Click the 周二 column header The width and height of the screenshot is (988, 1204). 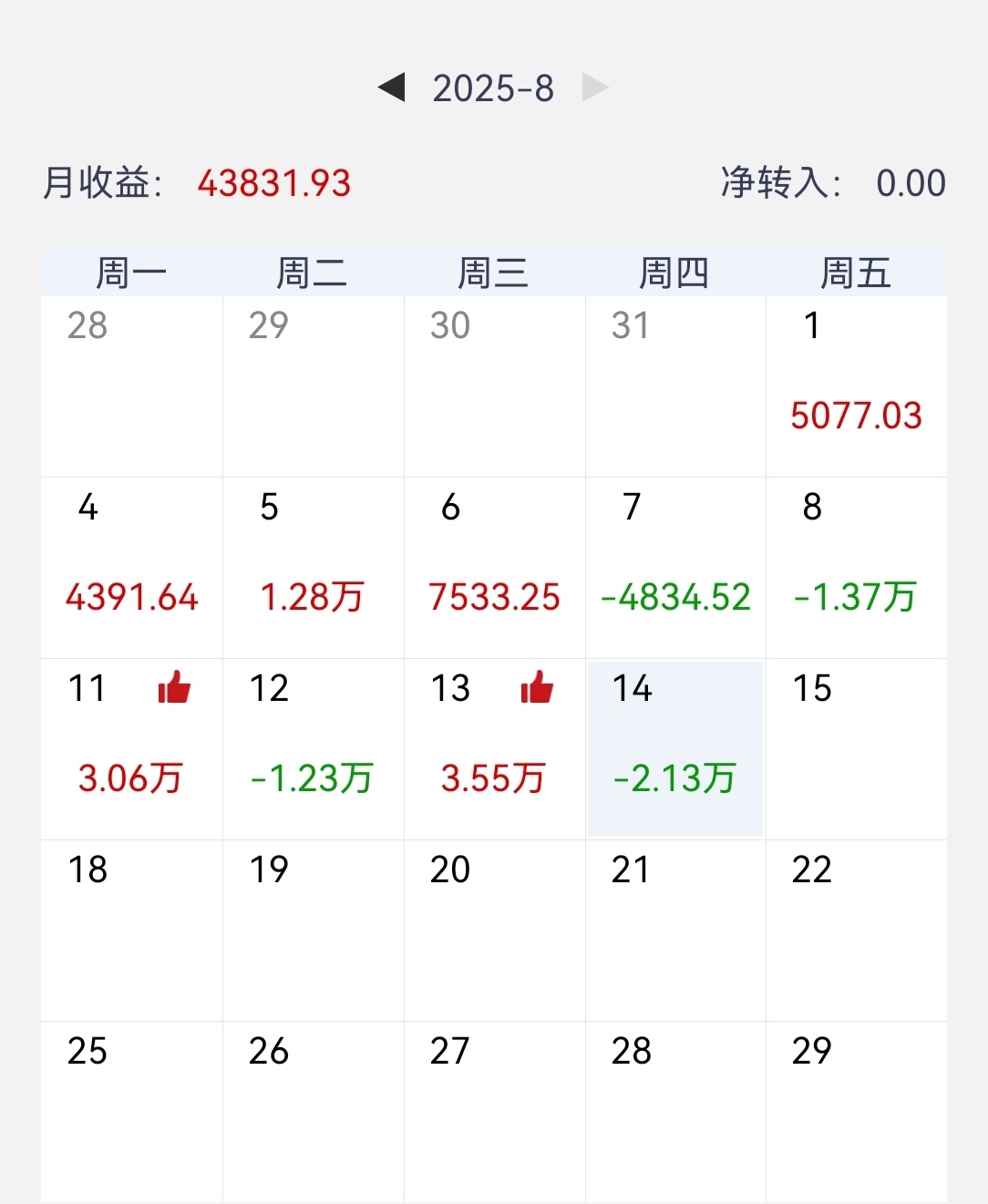[x=313, y=273]
